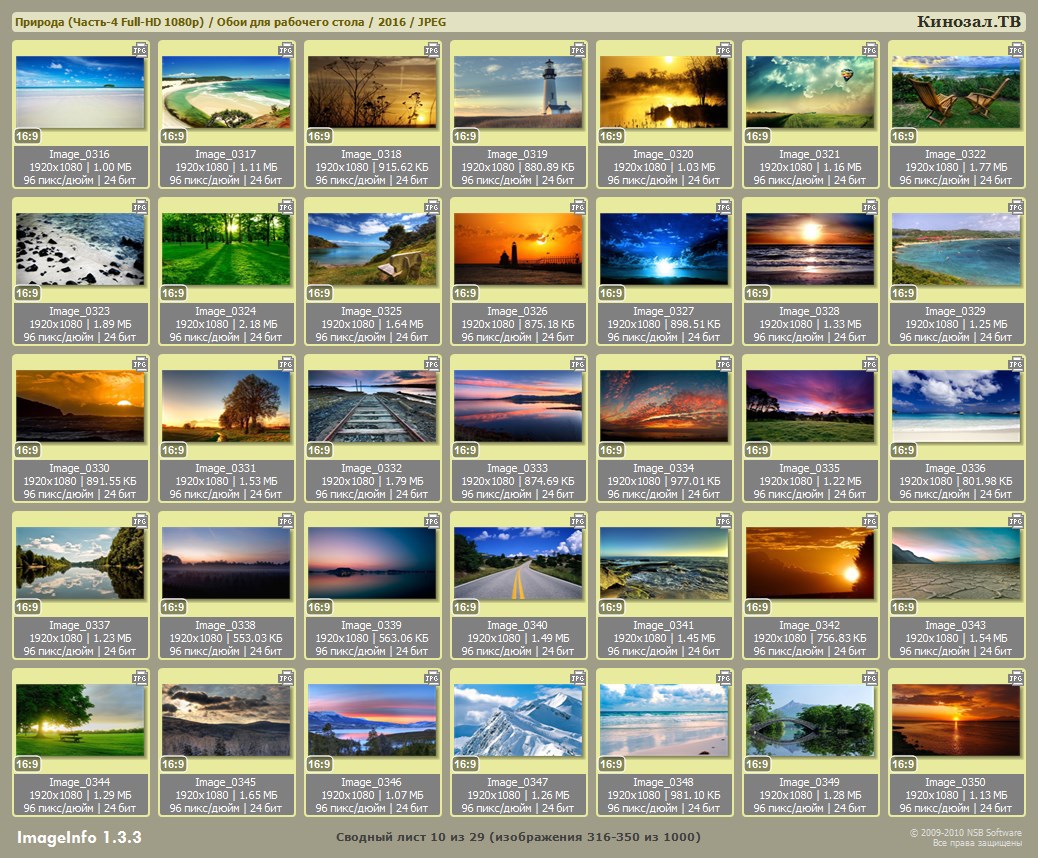Click the "1920x1080 | 2.18 МБ" size line
Screen dimensions: 1038x858
point(226,324)
